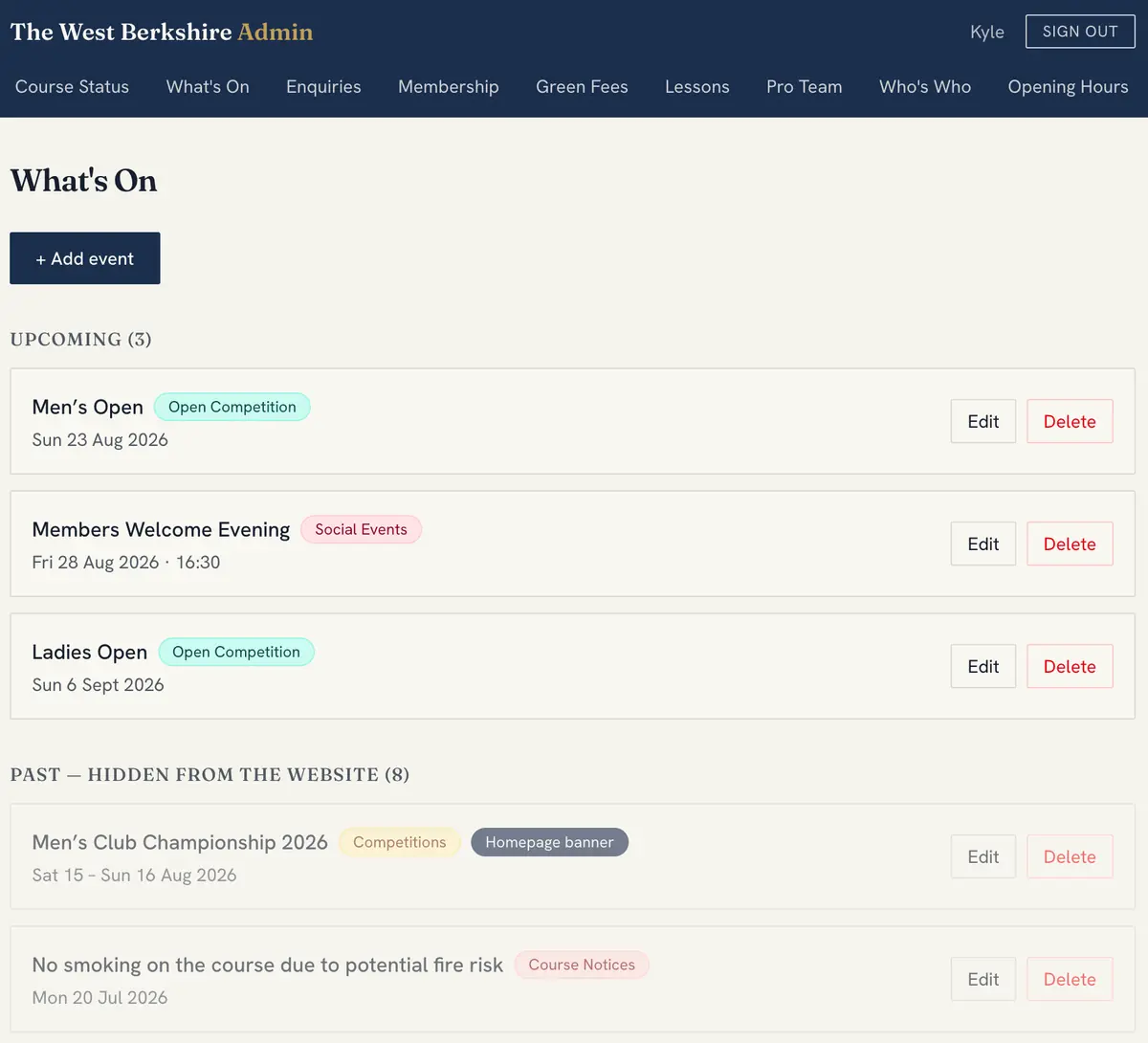Click the Sun 23 Aug 2026 date
Screen dimensions: 1148x1043
tap(100, 440)
